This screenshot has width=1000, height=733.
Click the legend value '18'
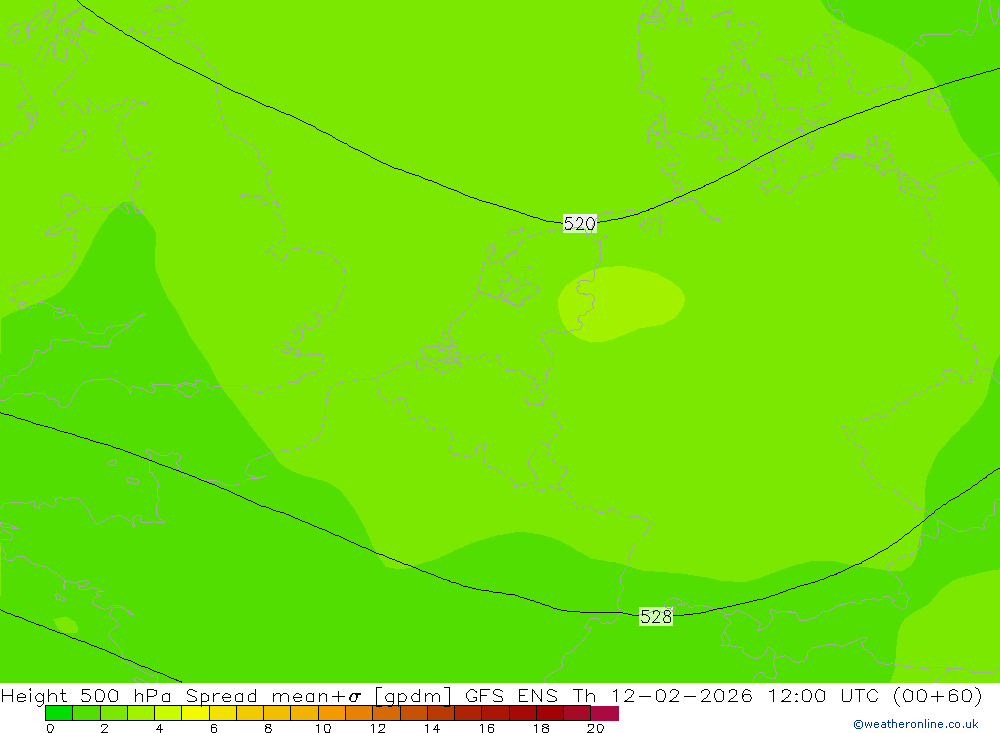(541, 728)
